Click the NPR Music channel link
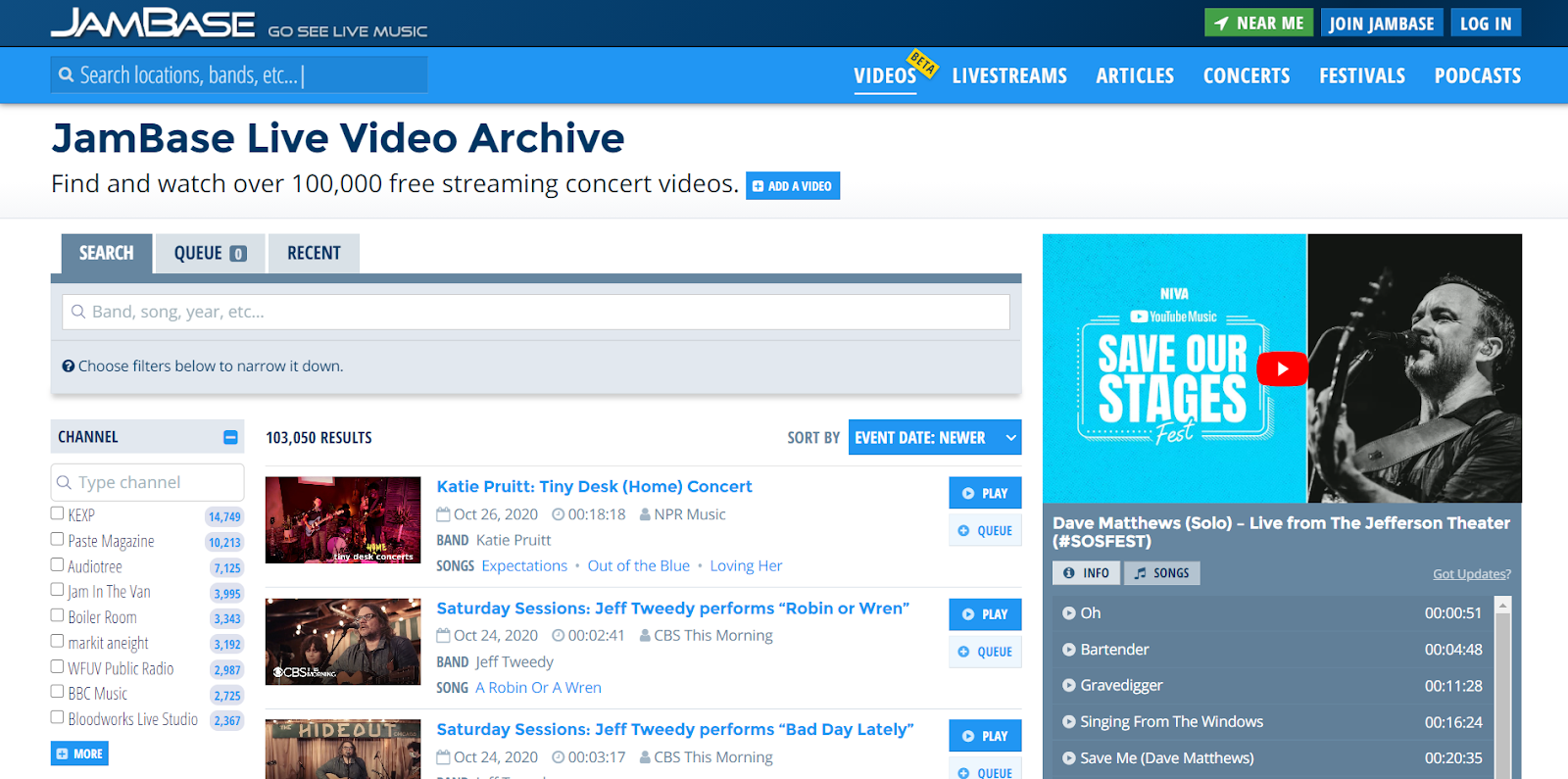Viewport: 1568px width, 779px height. tap(690, 514)
